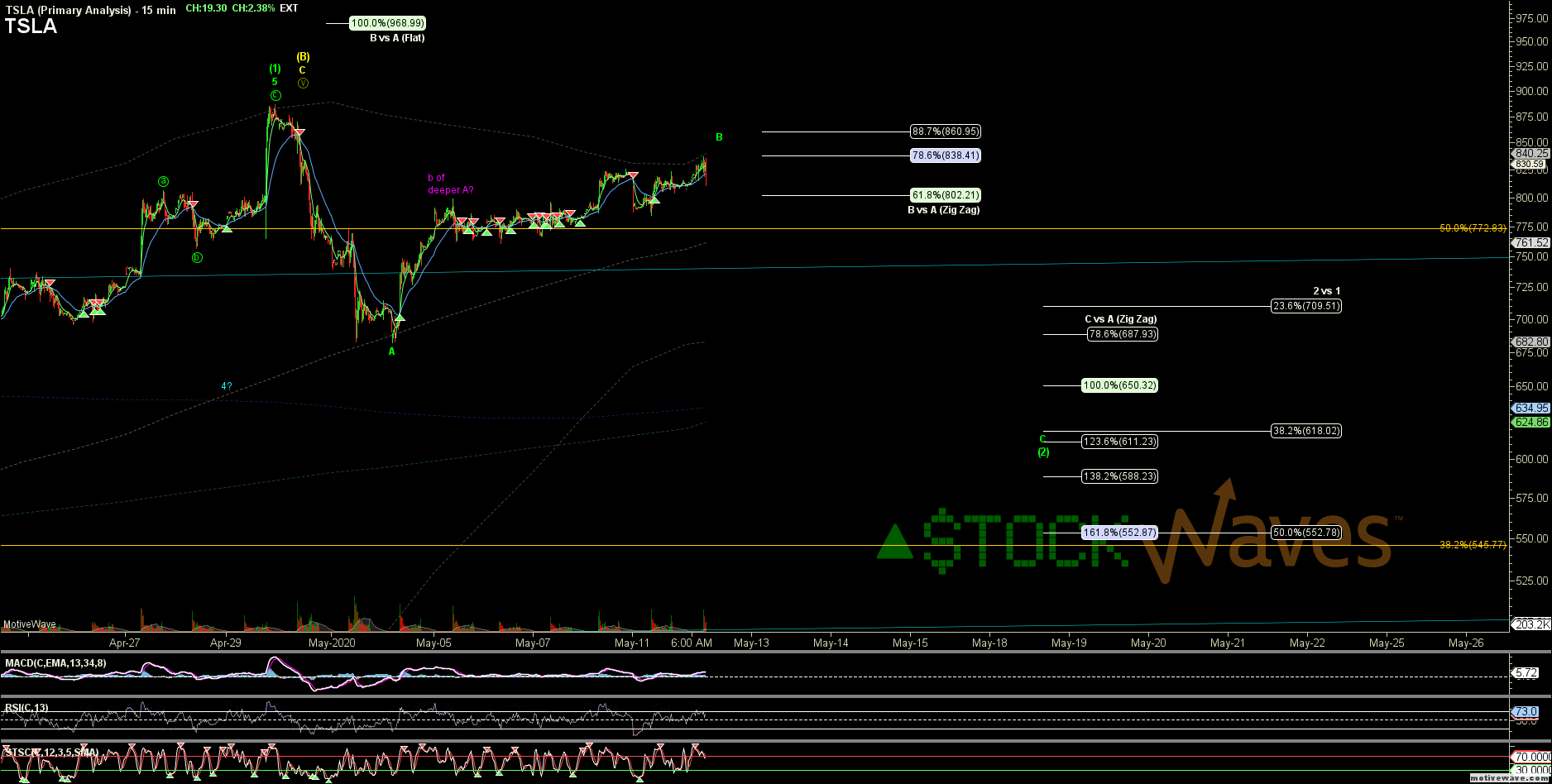Click the MACD(C,EMA,13,34,8) indicator title
The height and width of the screenshot is (784, 1552).
(x=55, y=663)
